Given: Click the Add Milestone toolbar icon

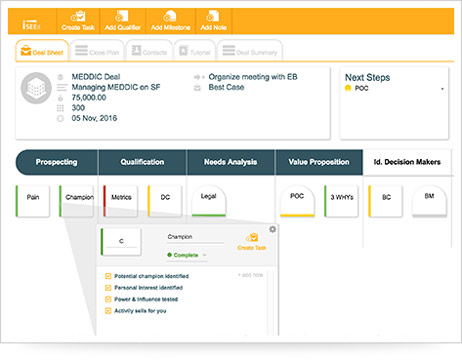Looking at the screenshot, I should [170, 21].
